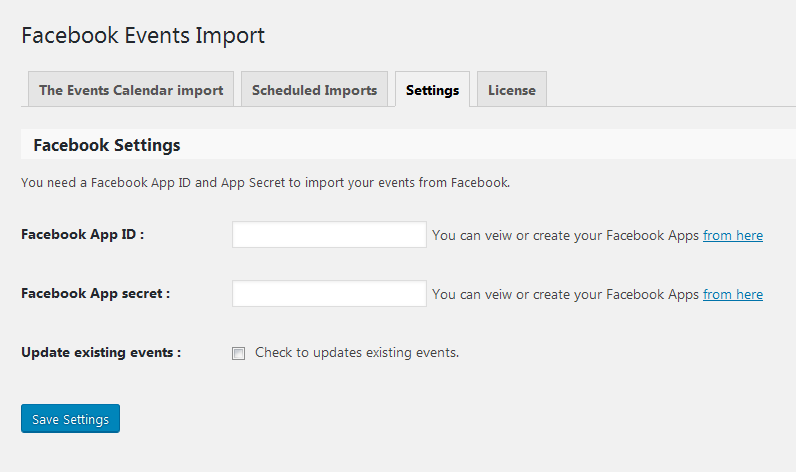Go to the License tab
The height and width of the screenshot is (472, 796).
pyautogui.click(x=511, y=90)
